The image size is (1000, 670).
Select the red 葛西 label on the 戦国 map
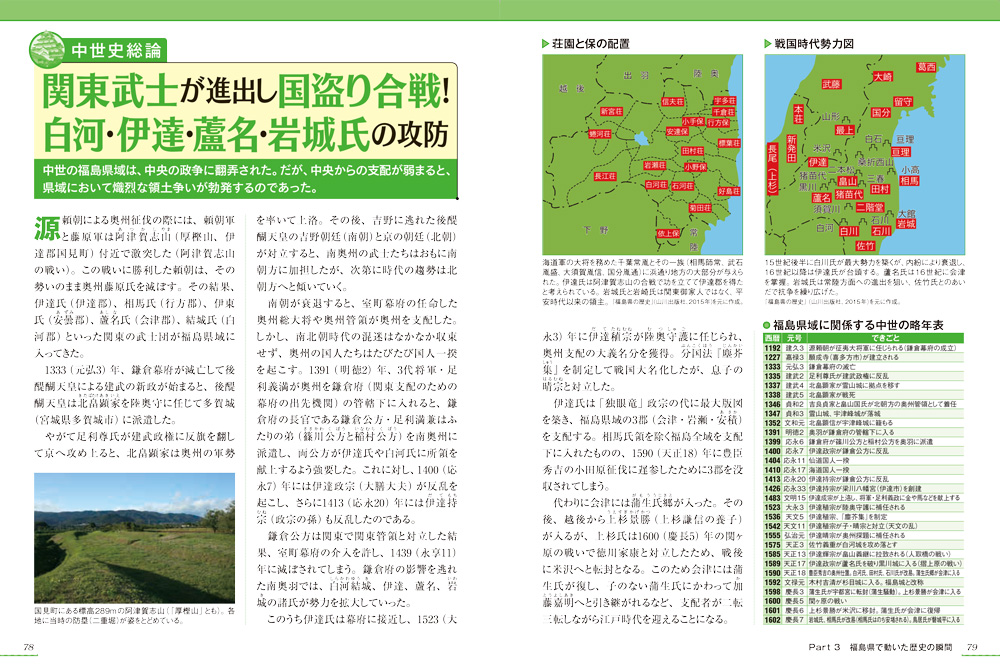tap(926, 67)
